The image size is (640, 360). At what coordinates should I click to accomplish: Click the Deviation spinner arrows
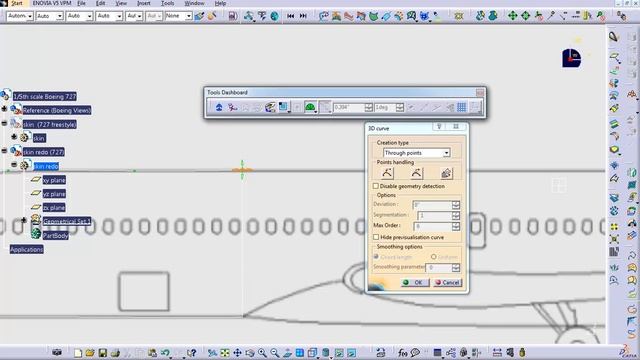point(456,204)
